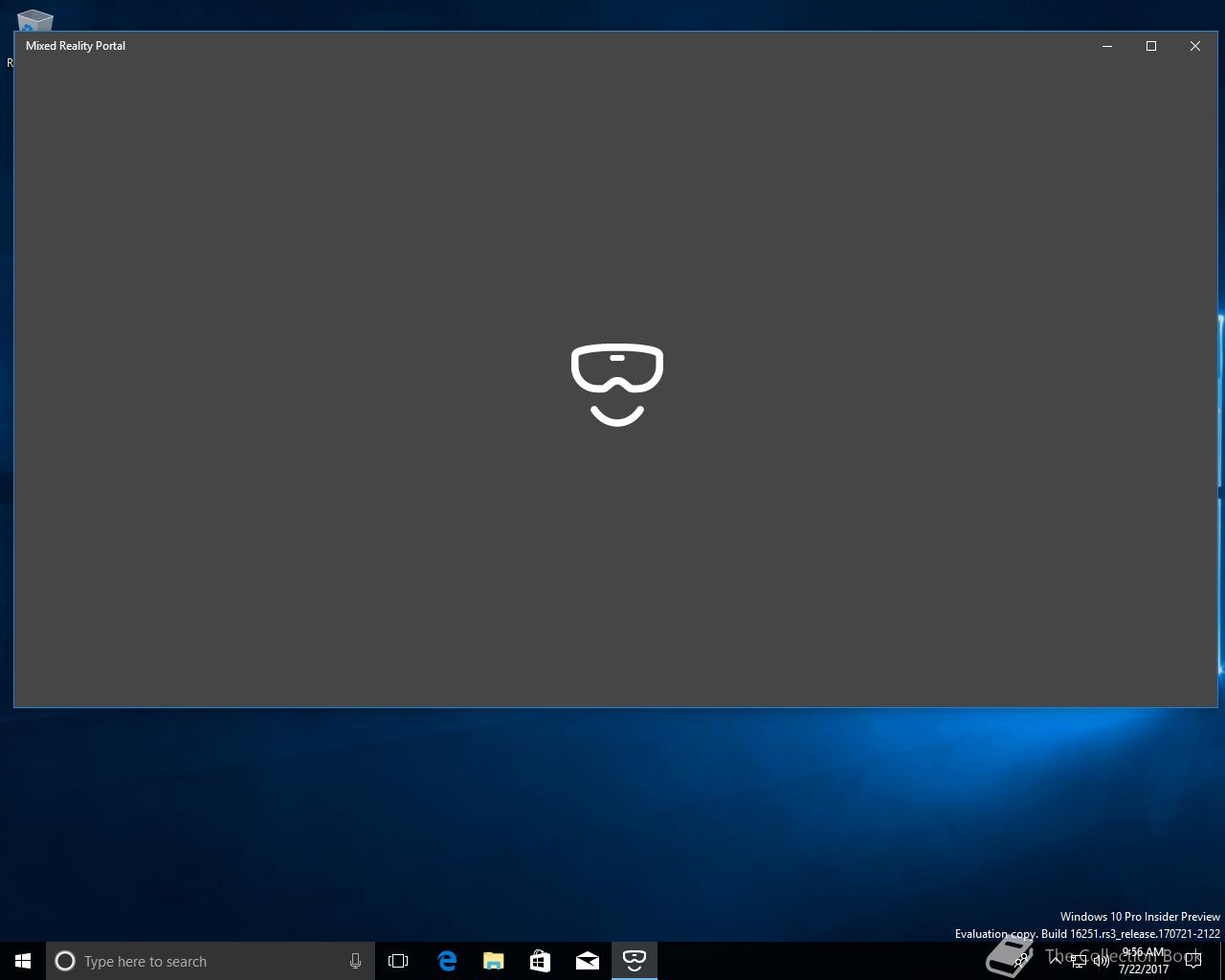This screenshot has width=1225, height=980.
Task: Click the Mixed Reality Portal title text
Action: (76, 46)
